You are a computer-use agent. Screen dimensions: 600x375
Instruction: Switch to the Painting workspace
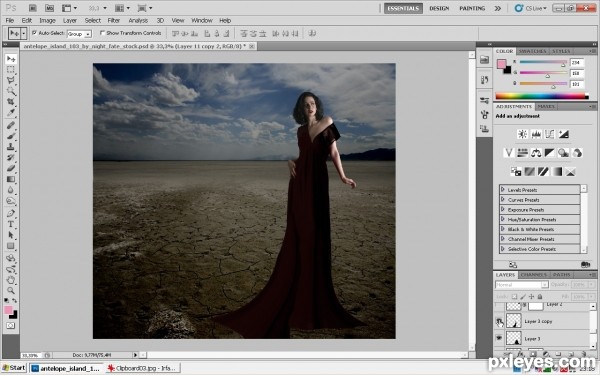(x=472, y=8)
